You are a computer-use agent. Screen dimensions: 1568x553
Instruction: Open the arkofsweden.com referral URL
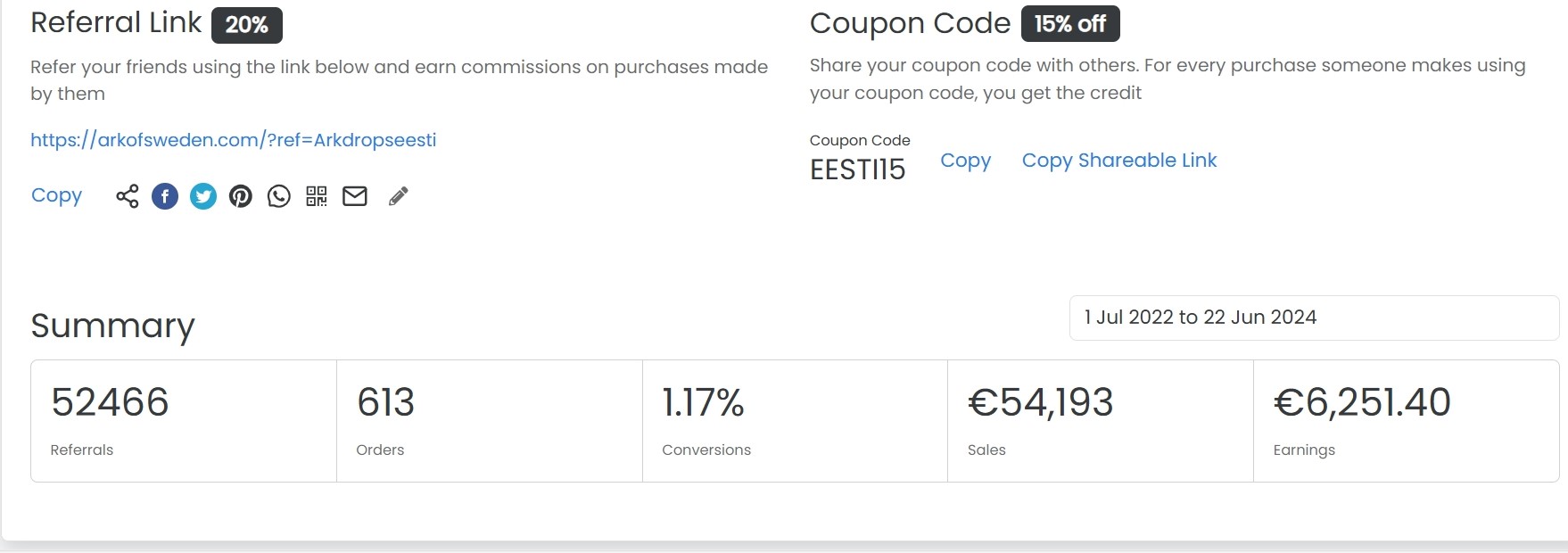[x=233, y=140]
